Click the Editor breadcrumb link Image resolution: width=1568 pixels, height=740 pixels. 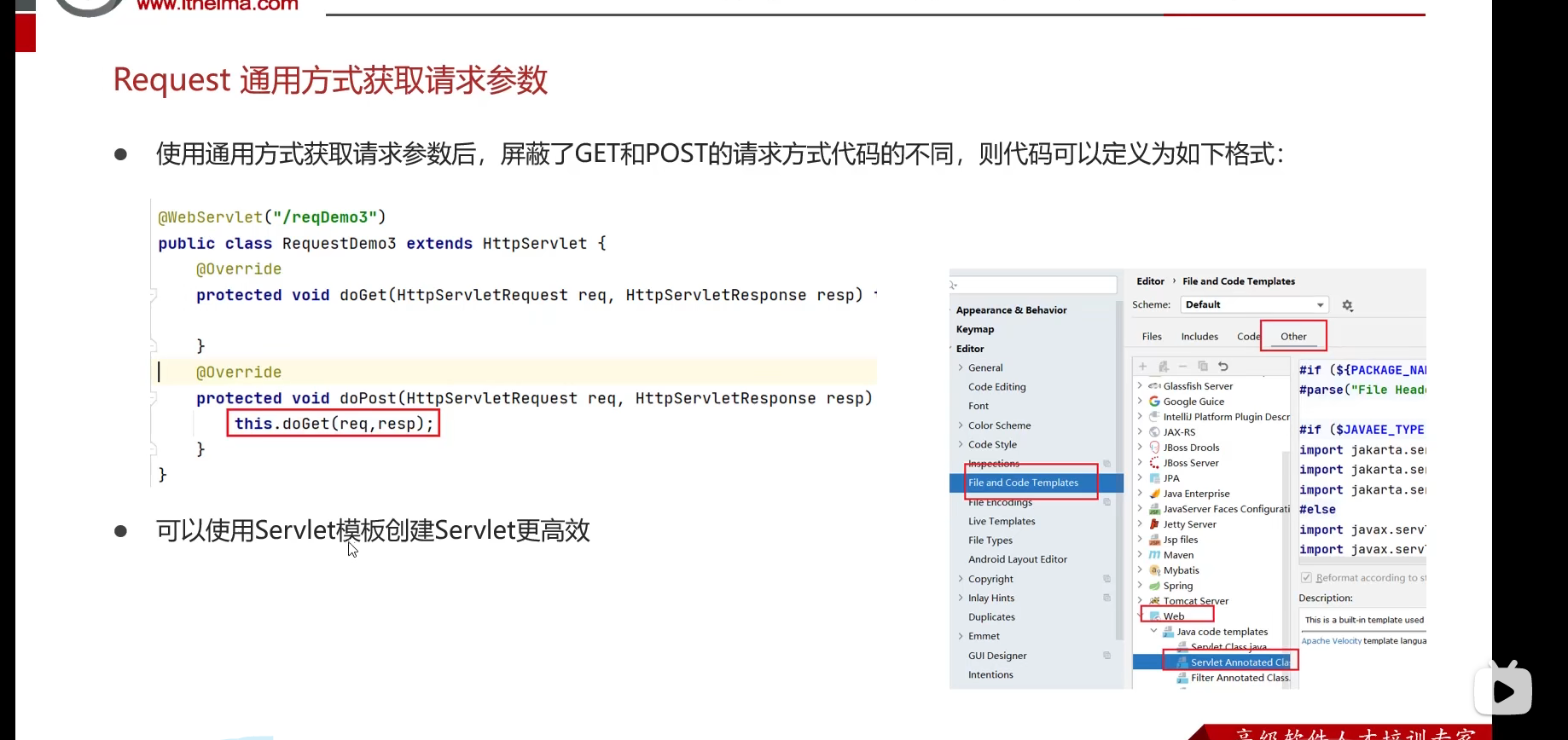[x=1150, y=281]
